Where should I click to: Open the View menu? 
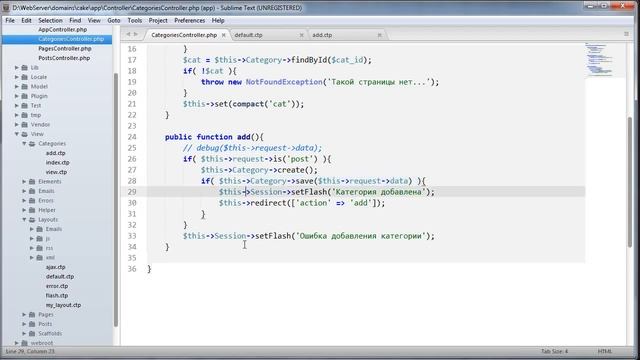click(x=94, y=20)
